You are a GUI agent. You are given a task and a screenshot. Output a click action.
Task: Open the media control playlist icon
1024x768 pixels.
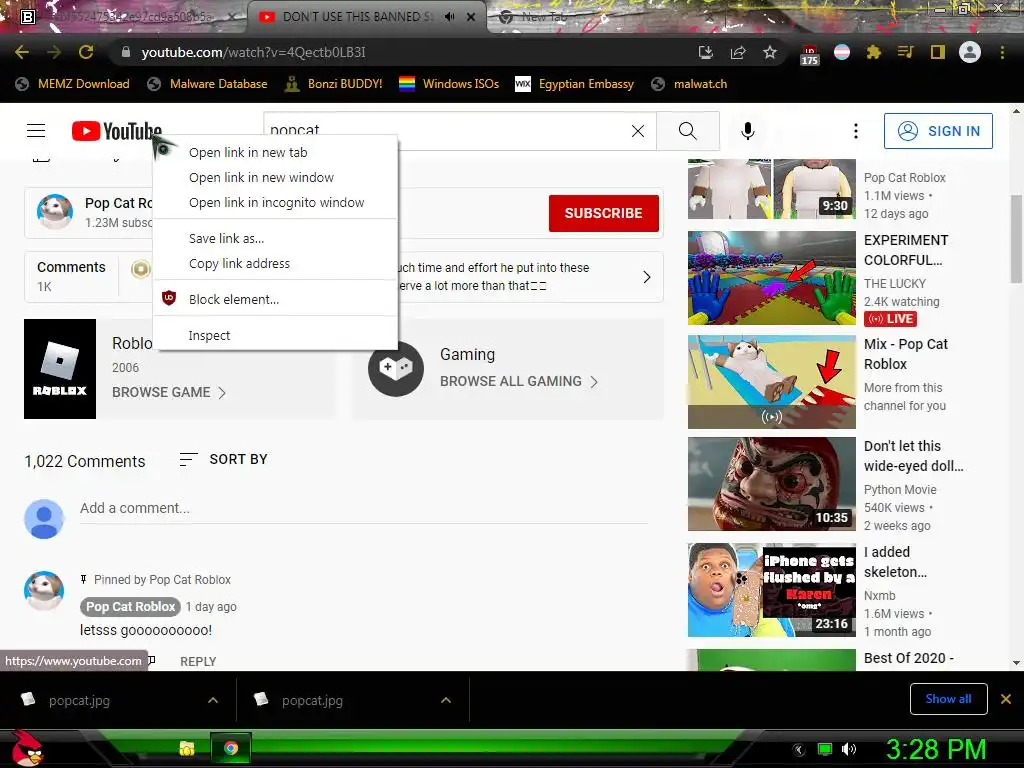(x=905, y=52)
